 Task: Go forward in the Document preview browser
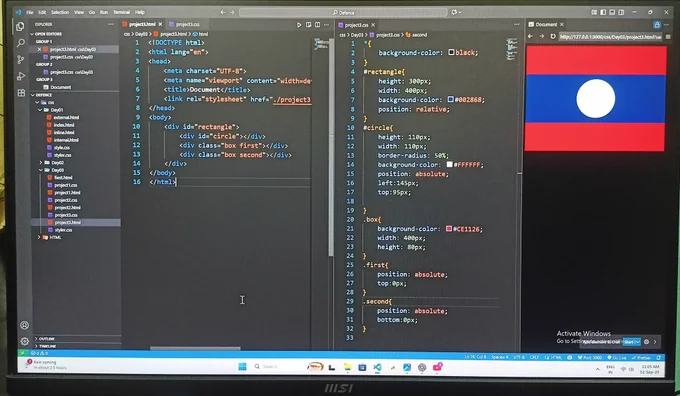pyautogui.click(x=542, y=36)
